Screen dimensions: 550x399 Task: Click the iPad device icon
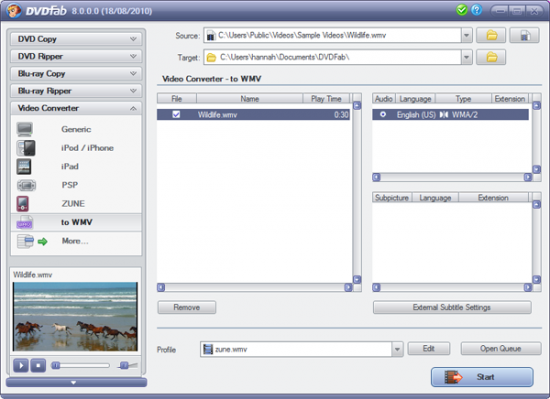click(x=24, y=167)
